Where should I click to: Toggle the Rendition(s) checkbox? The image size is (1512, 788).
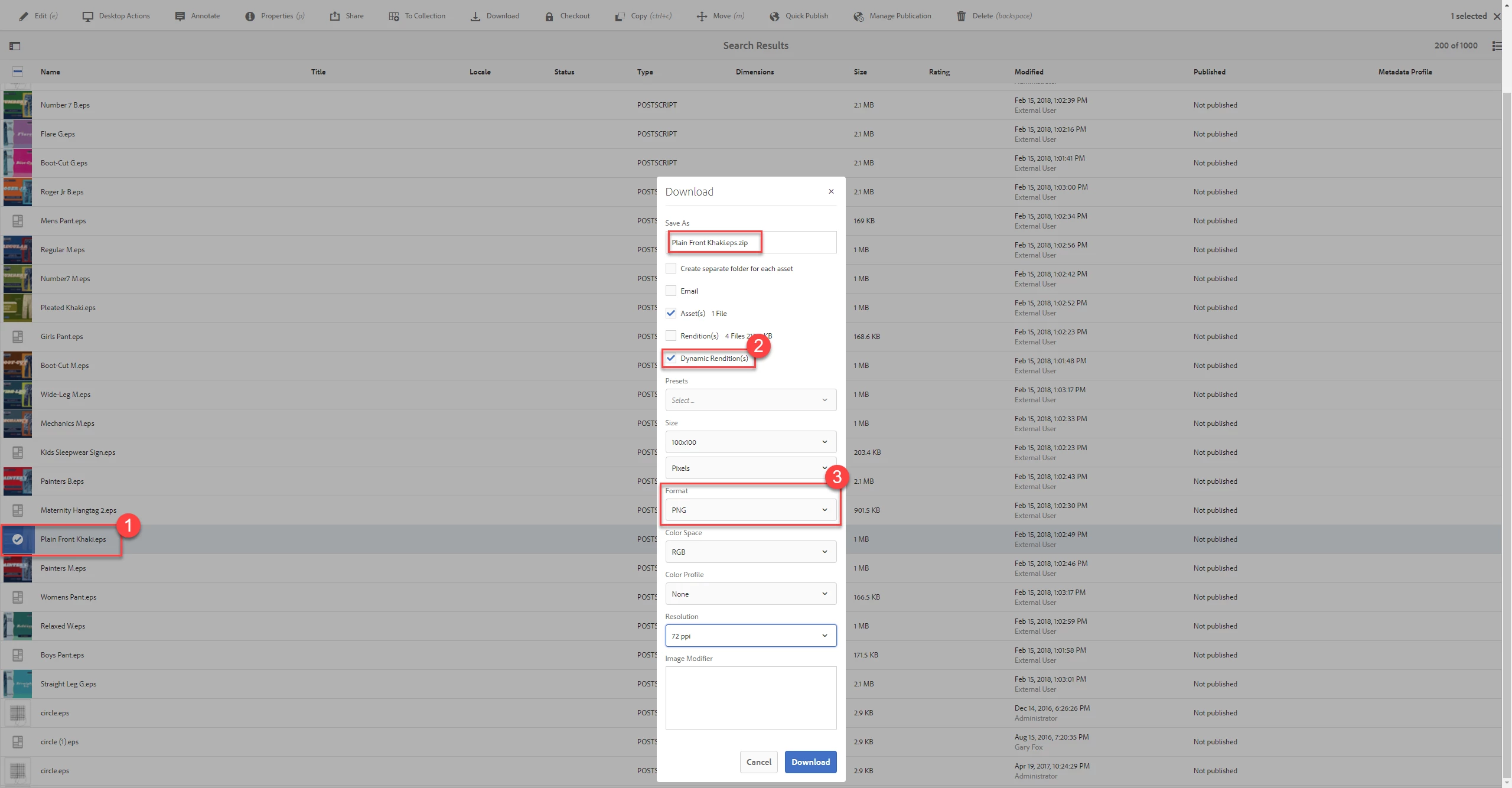click(671, 336)
